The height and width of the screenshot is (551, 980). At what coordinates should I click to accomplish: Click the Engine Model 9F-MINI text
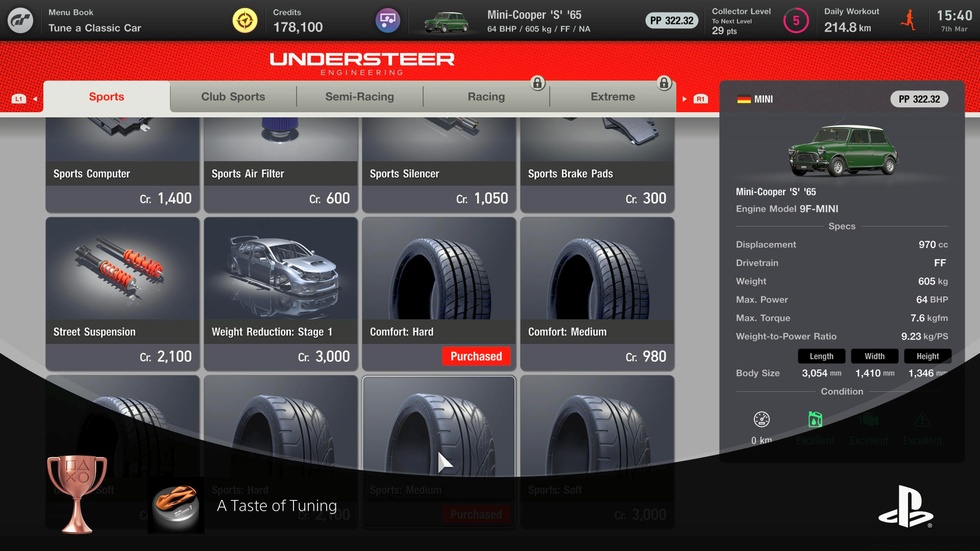click(x=787, y=209)
